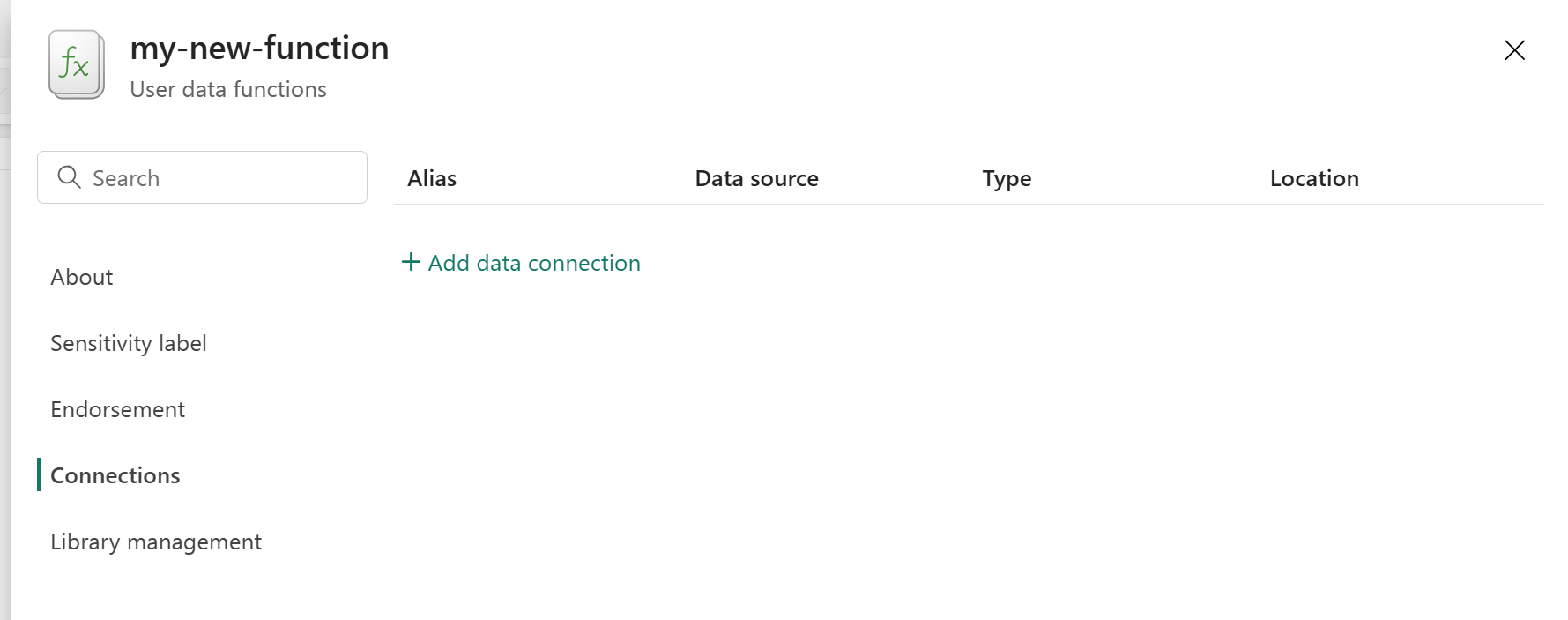Open the Library management section
Viewport: 1568px width, 620px height.
(156, 542)
